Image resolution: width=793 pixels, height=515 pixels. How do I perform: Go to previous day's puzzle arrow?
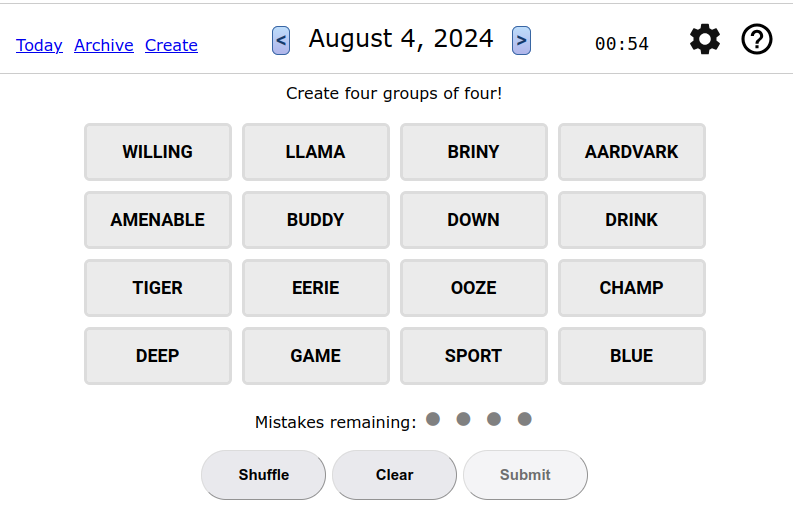pos(281,40)
